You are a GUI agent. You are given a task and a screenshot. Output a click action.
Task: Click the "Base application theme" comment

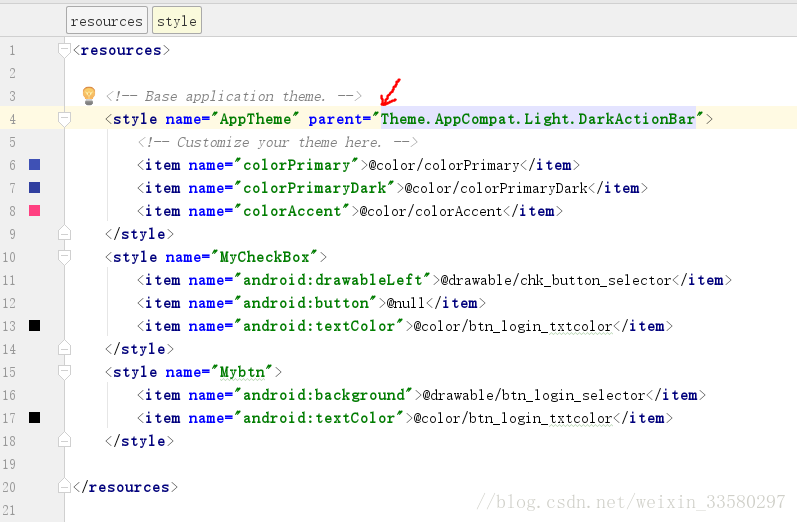pos(234,96)
